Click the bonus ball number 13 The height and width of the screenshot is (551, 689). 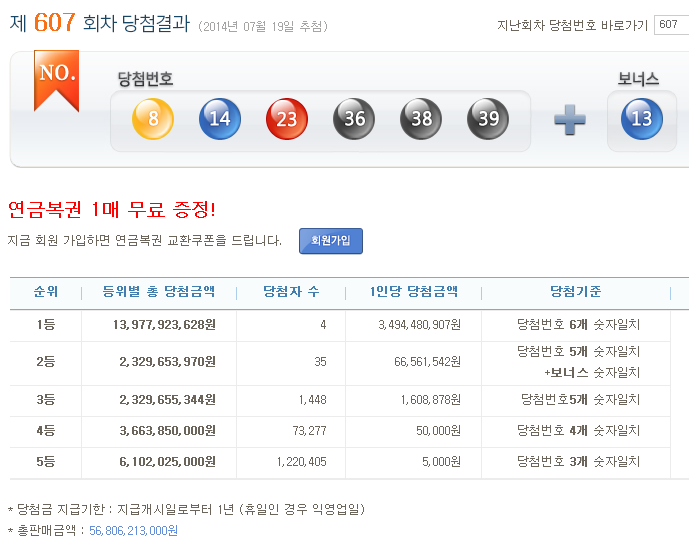click(642, 119)
